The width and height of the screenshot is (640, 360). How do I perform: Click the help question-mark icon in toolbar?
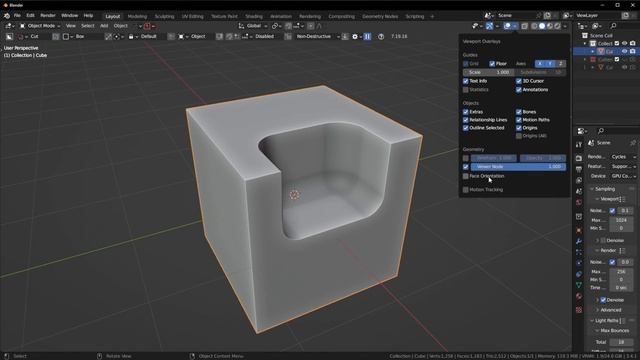coord(381,36)
